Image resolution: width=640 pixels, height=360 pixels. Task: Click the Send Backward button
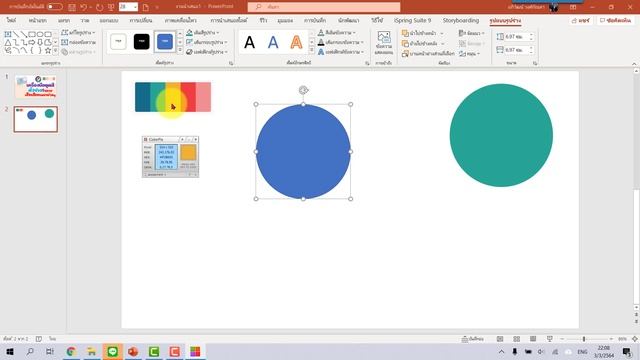point(423,43)
